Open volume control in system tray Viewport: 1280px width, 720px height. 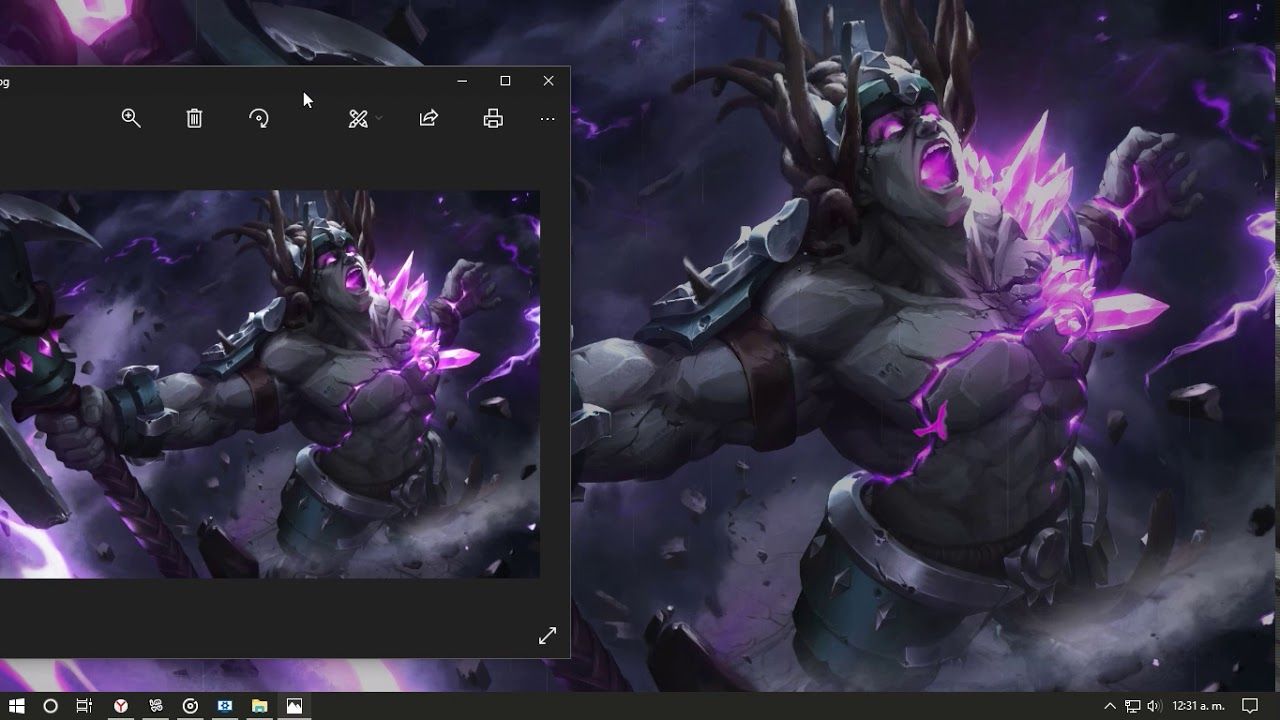tap(1154, 706)
